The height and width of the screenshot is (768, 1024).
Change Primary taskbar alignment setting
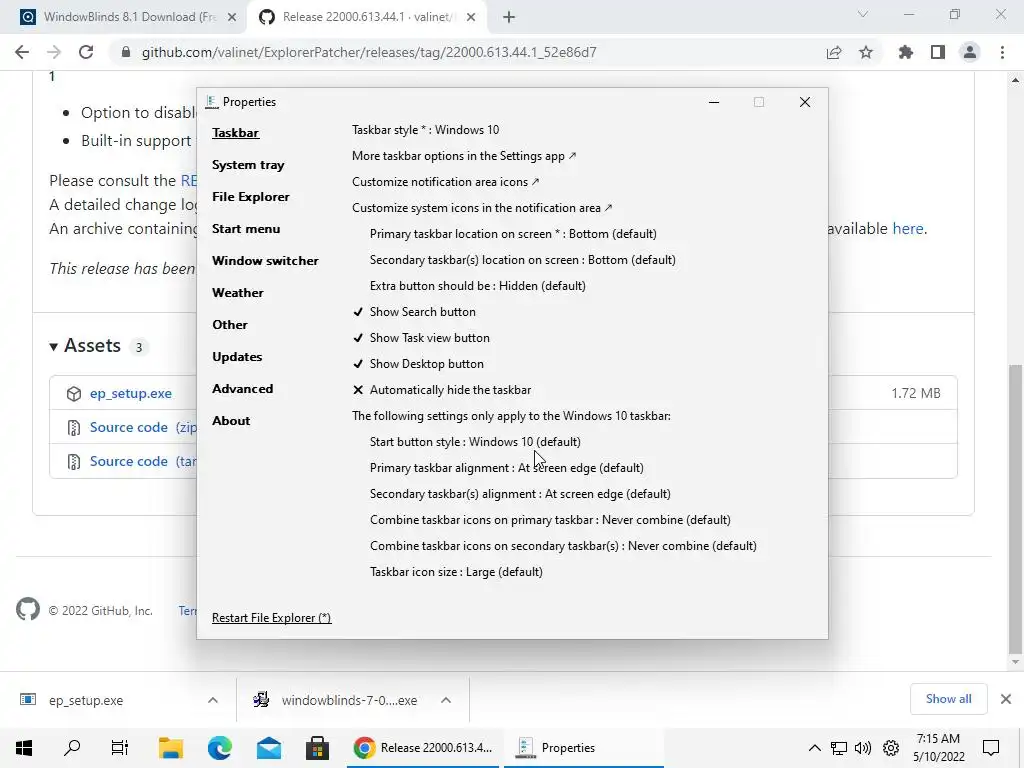click(507, 468)
